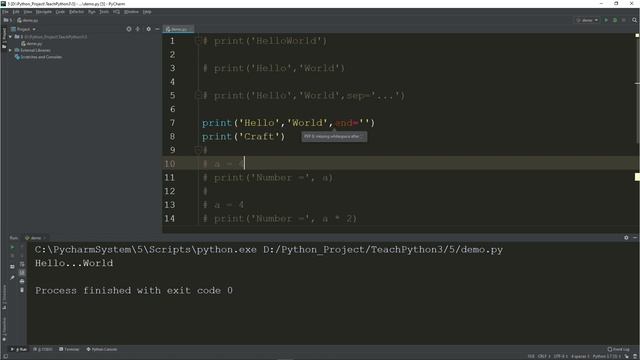Screen dimensions: 640x360
Task: Open the Run menu
Action: click(x=91, y=12)
